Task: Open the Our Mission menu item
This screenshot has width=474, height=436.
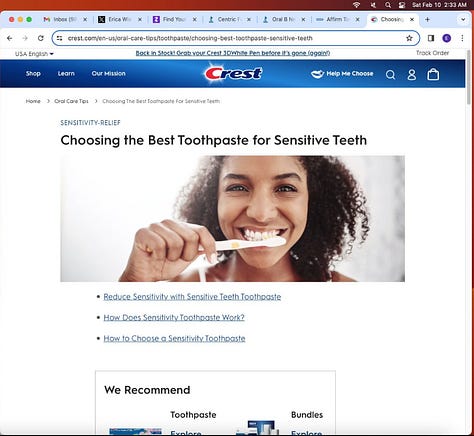Action: coord(108,74)
